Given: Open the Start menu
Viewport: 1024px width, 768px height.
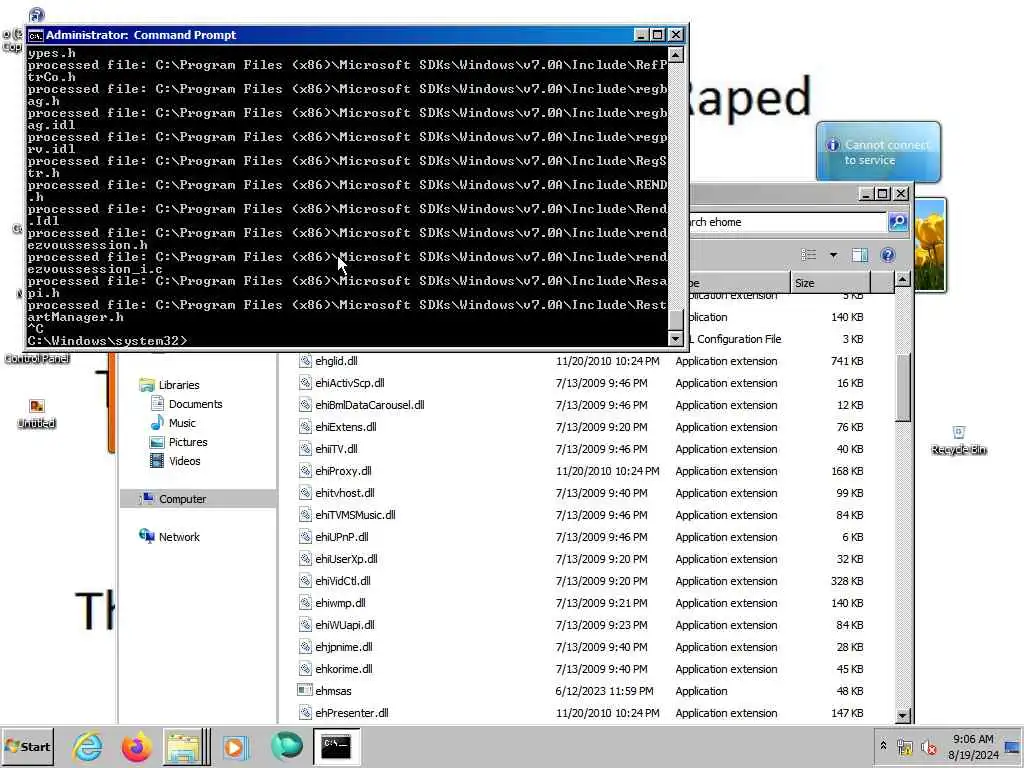Looking at the screenshot, I should pyautogui.click(x=27, y=746).
